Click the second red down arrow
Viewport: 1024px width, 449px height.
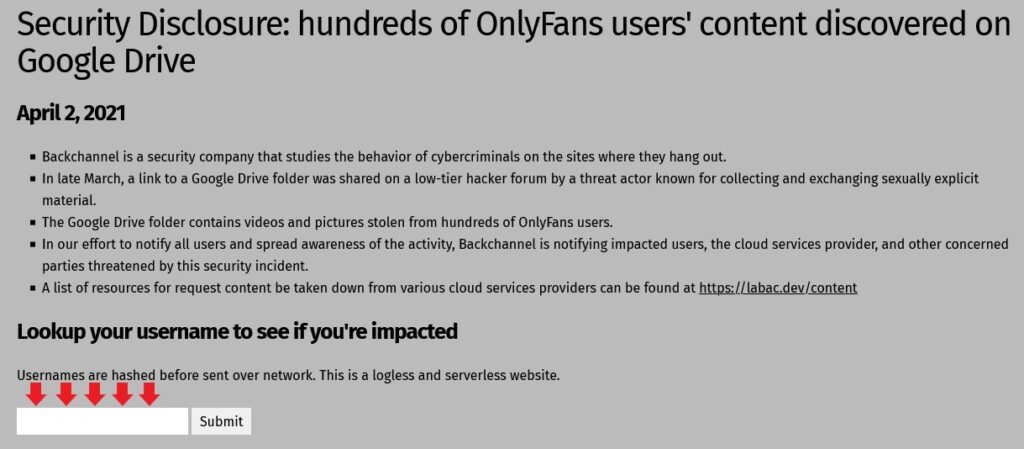pos(66,394)
